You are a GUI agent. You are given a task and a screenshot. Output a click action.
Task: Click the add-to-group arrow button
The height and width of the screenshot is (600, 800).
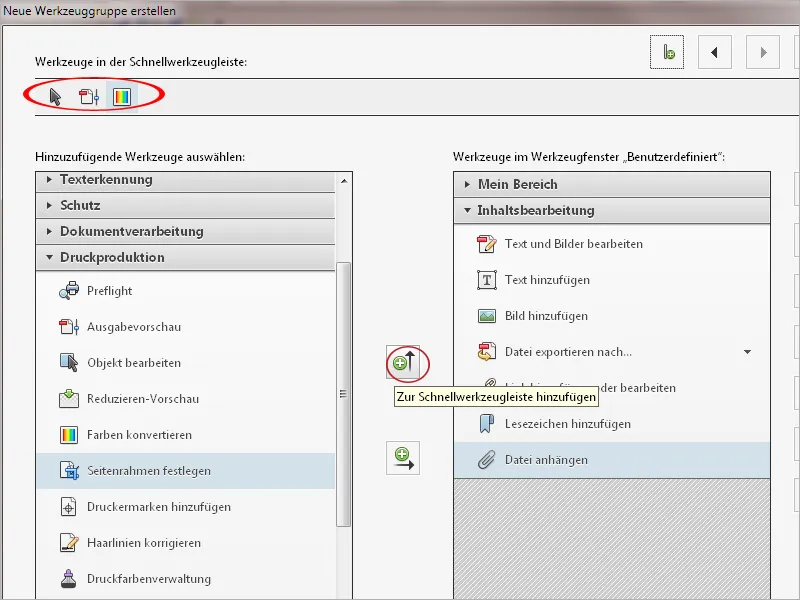pos(403,458)
